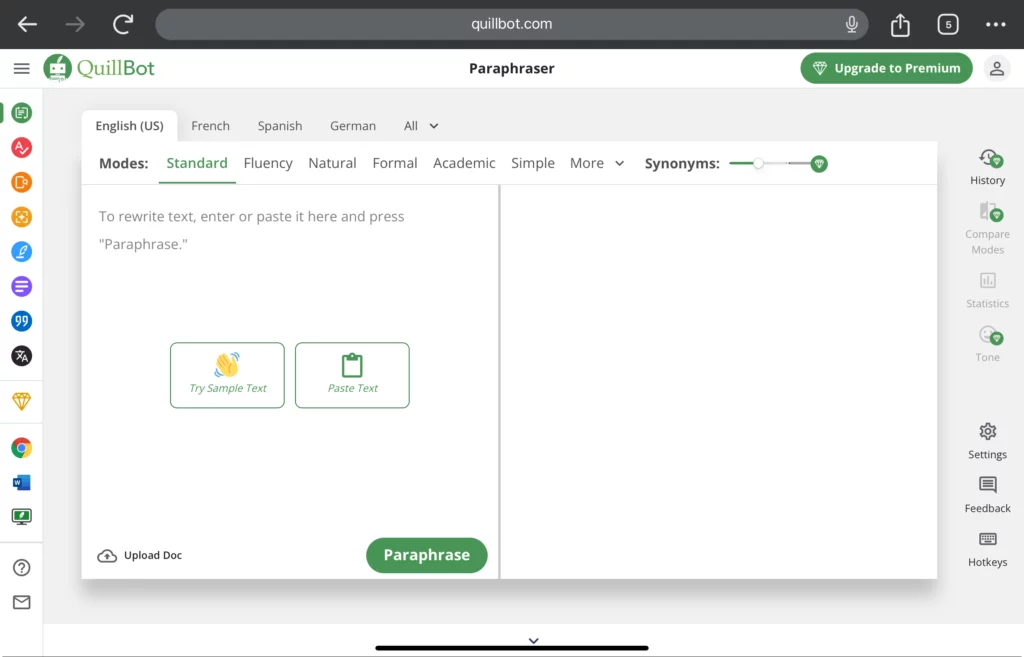Open the Statistics panel
This screenshot has height=657, width=1024.
pyautogui.click(x=987, y=291)
